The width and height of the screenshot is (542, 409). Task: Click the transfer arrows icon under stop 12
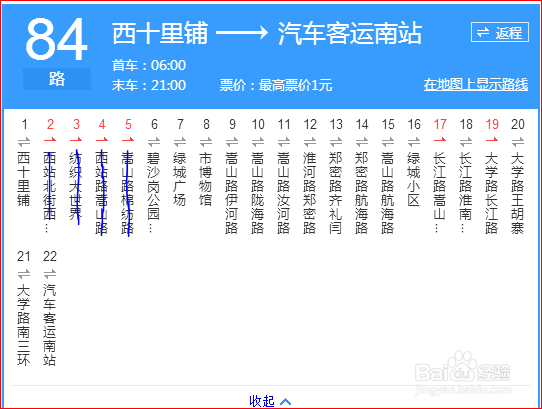[x=310, y=142]
